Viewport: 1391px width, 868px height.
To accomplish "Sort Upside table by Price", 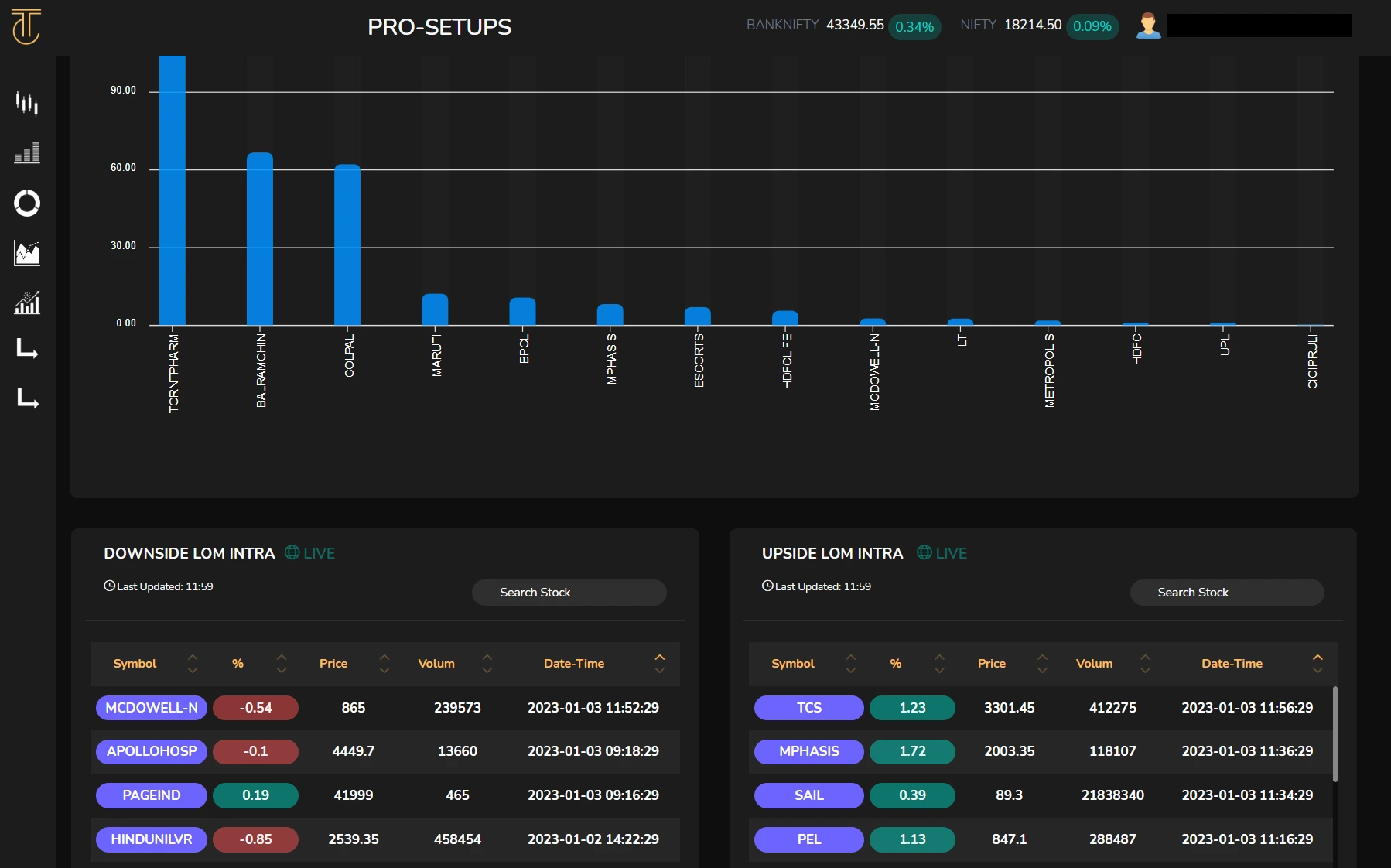I will (1042, 663).
